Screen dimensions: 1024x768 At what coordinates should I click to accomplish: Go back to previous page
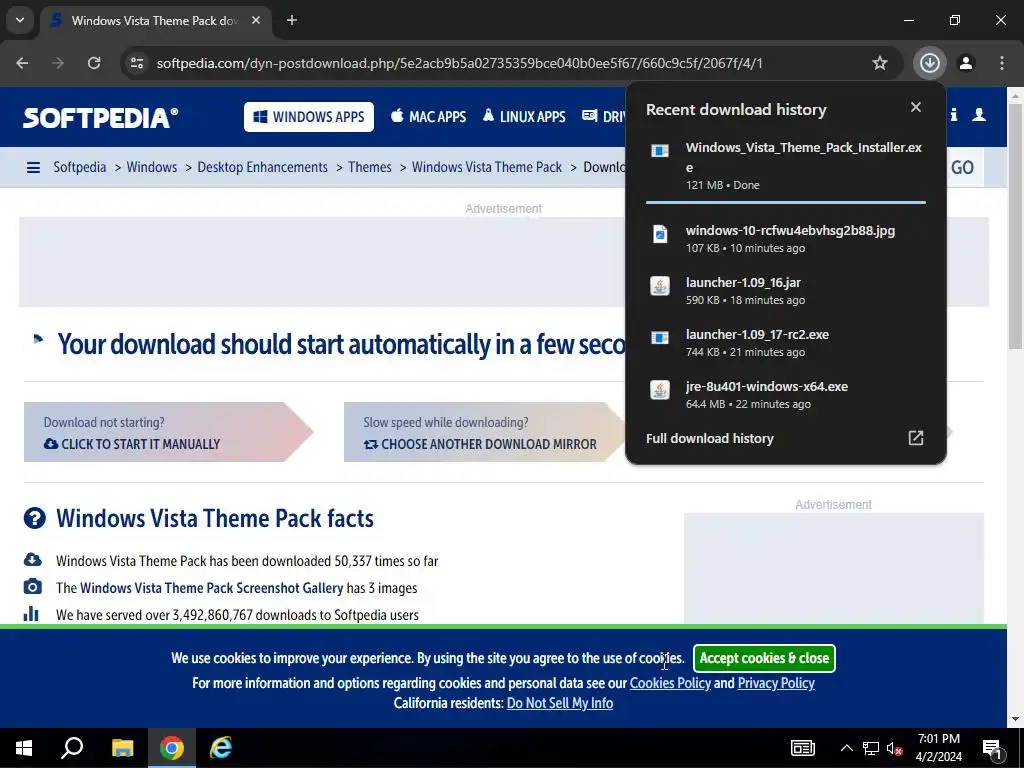click(22, 63)
